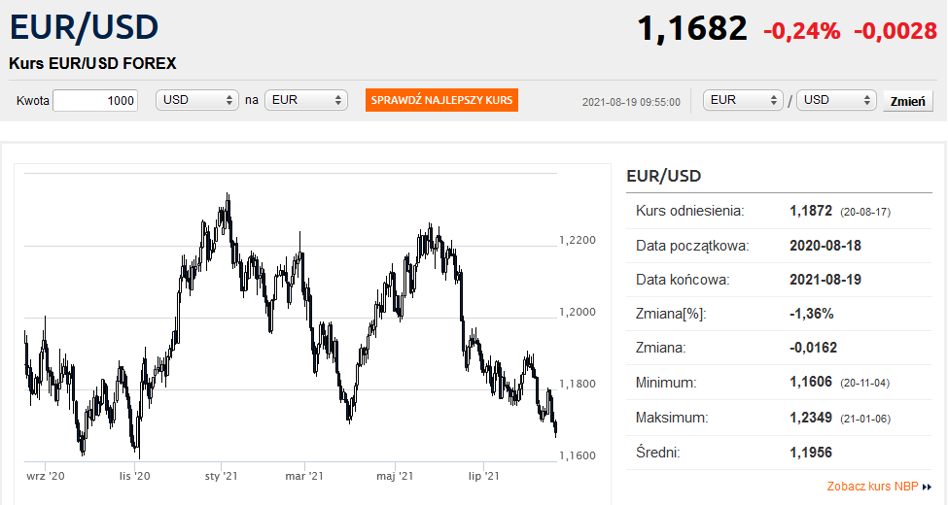948x505 pixels.
Task: Expand the EUR dropdown after "na"
Action: 306,100
